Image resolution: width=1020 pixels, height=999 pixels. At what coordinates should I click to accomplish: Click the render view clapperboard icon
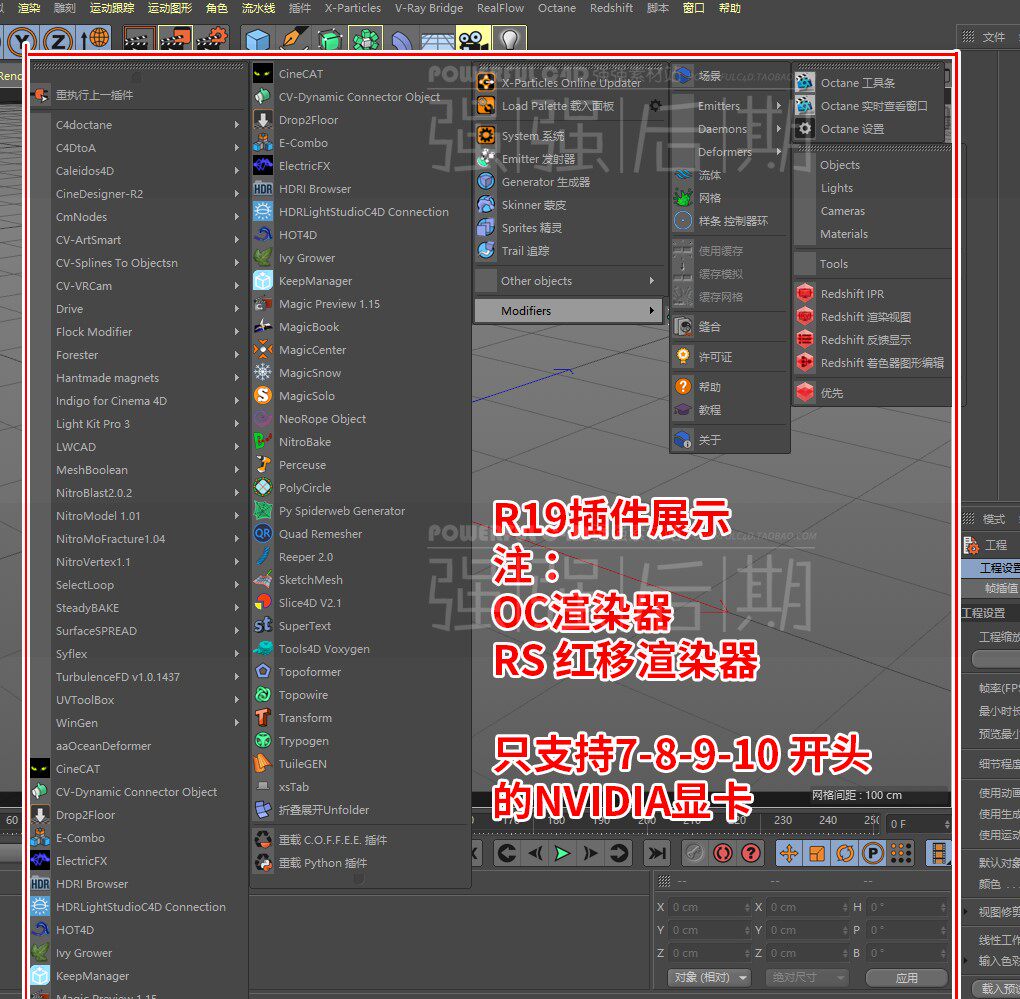pyautogui.click(x=139, y=40)
